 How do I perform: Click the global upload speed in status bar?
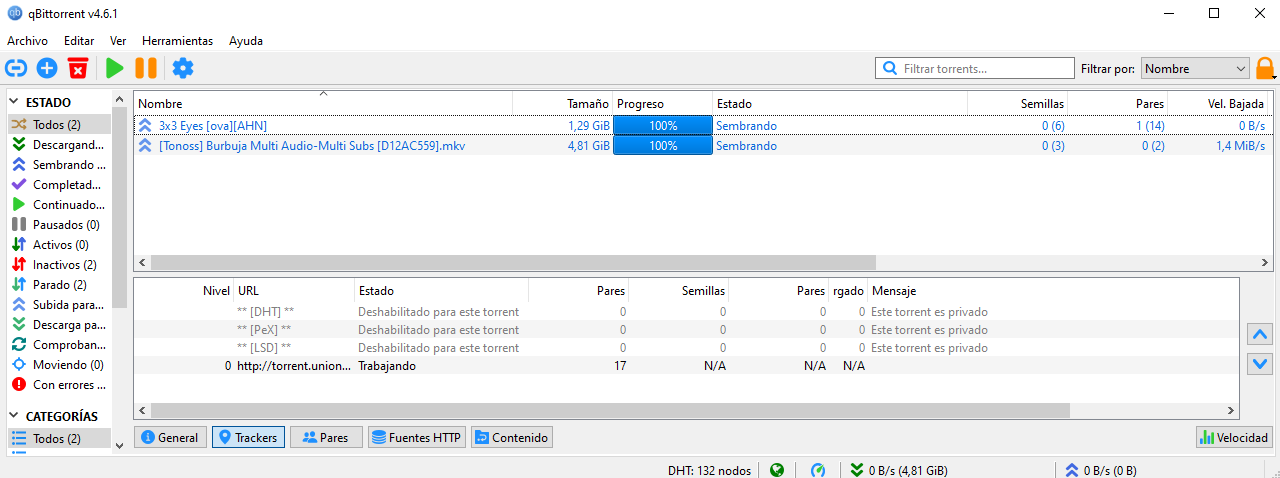coord(1100,470)
